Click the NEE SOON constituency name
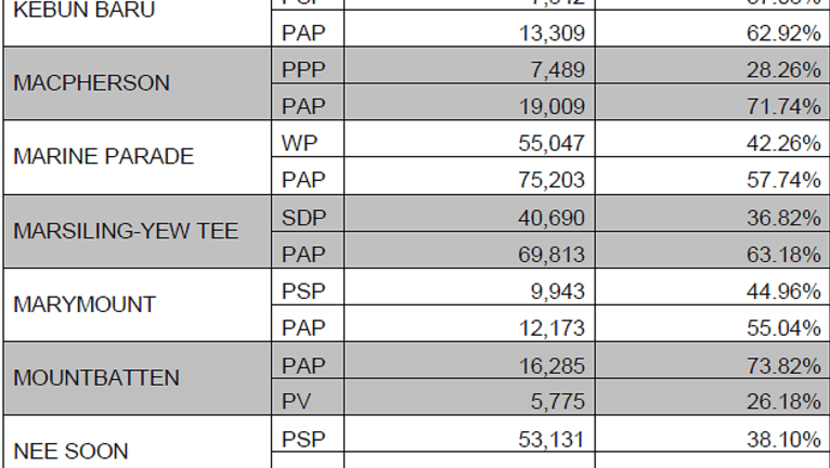 tap(71, 452)
